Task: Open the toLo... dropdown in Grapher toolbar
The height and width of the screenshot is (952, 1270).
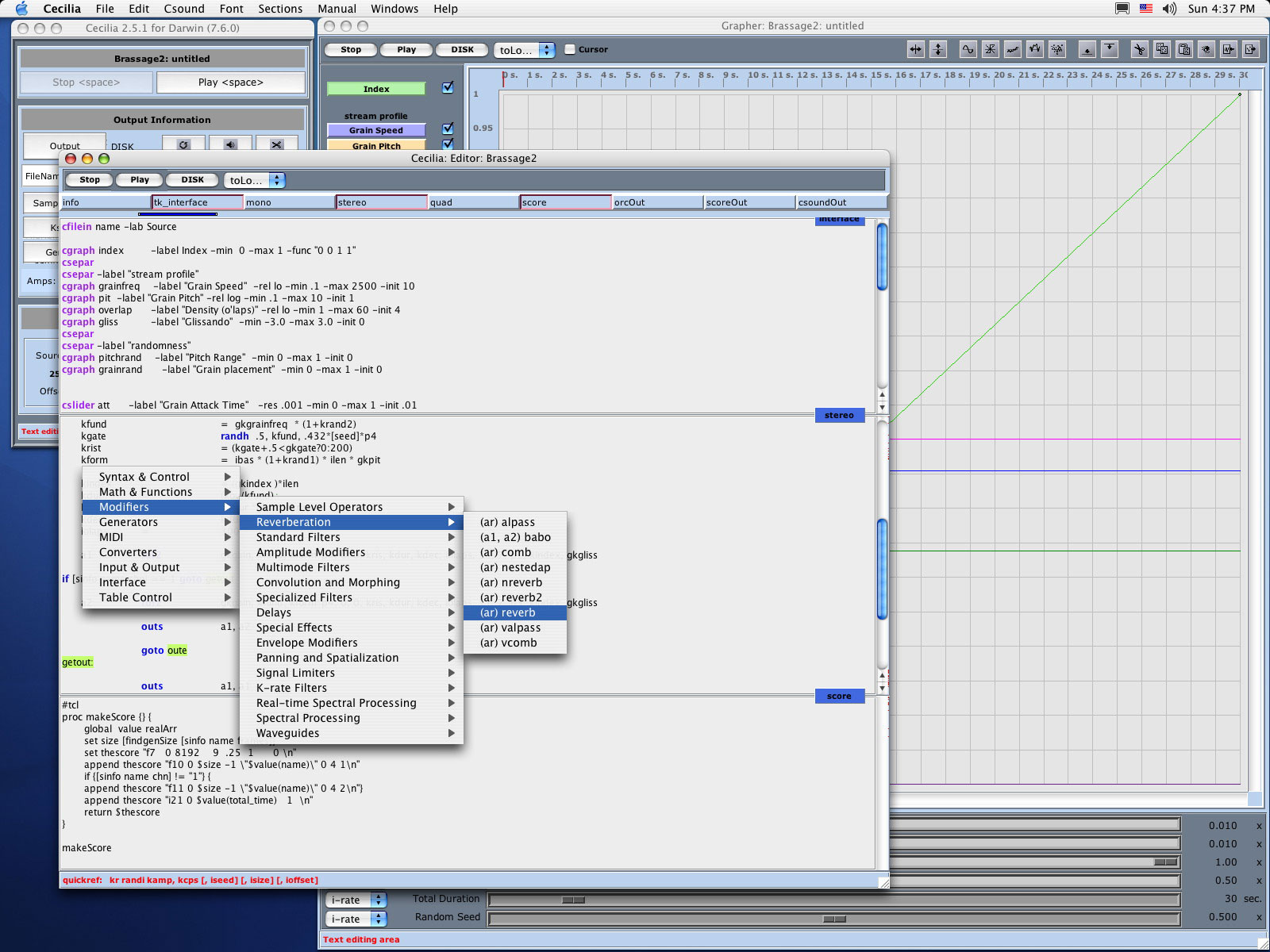Action: [x=524, y=50]
